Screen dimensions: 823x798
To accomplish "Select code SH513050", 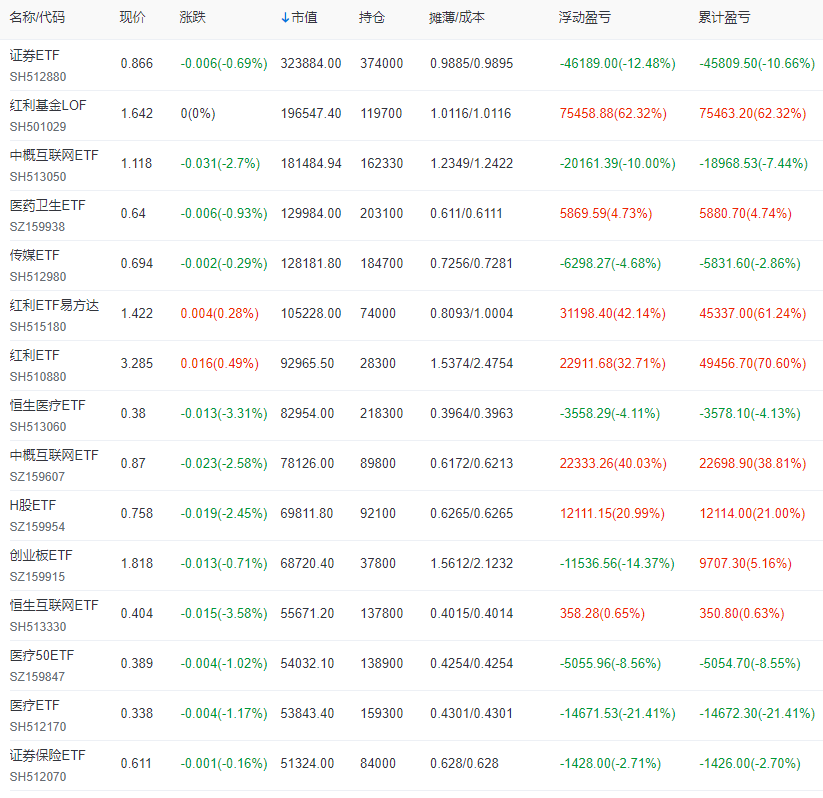I will pos(38,177).
